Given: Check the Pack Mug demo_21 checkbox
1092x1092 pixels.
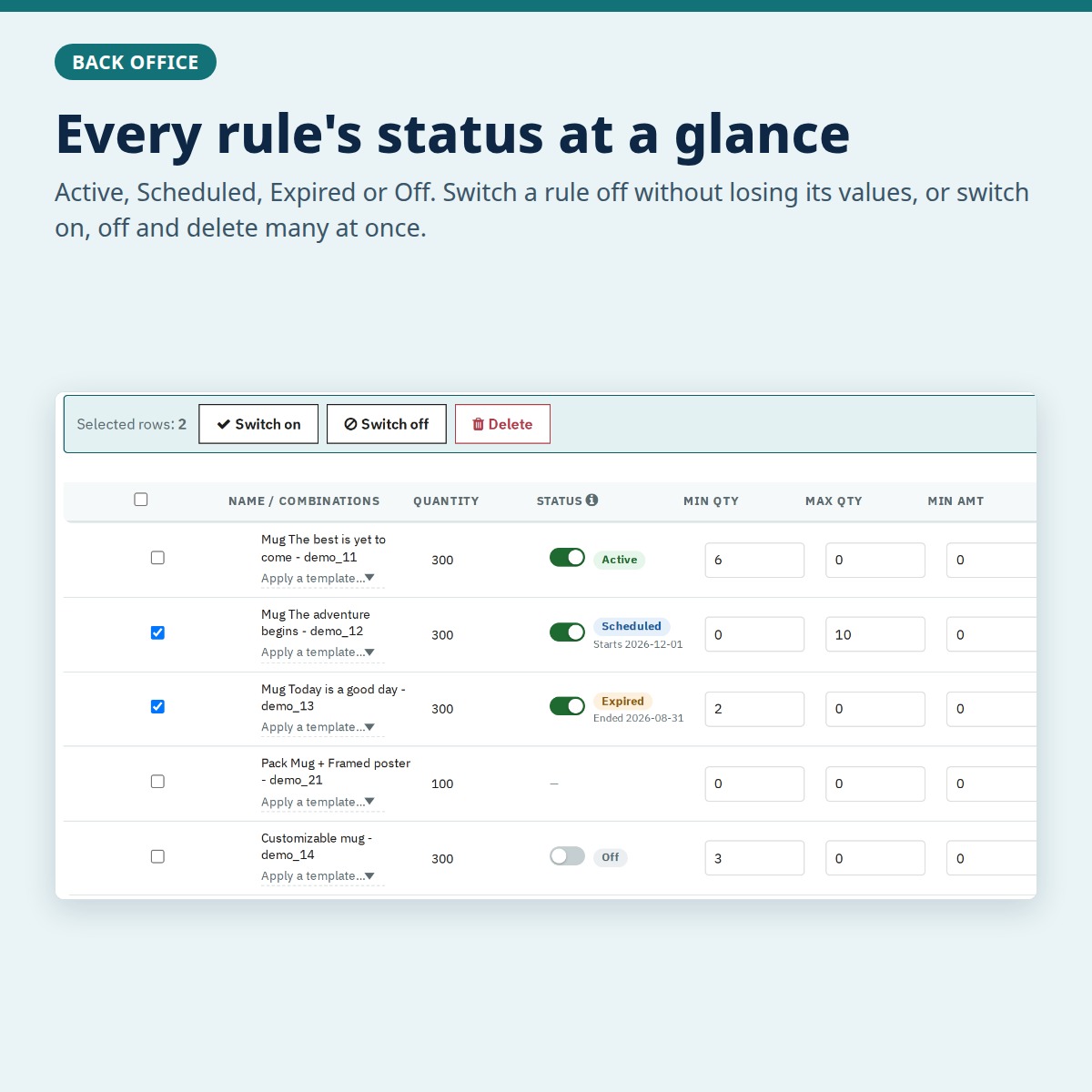Looking at the screenshot, I should tap(157, 782).
